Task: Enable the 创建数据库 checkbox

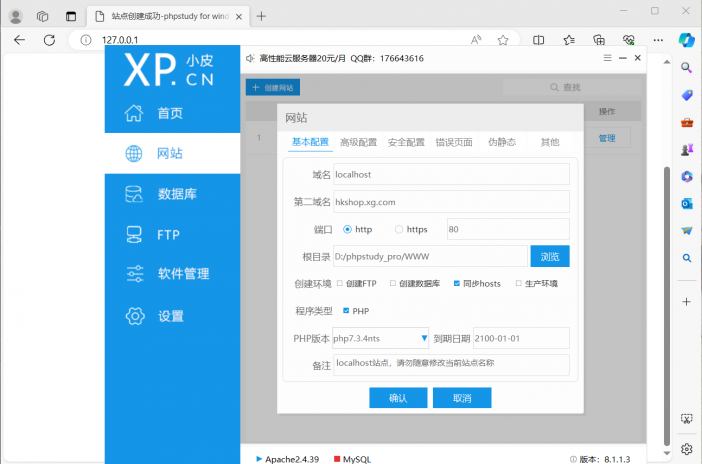Action: (393, 283)
